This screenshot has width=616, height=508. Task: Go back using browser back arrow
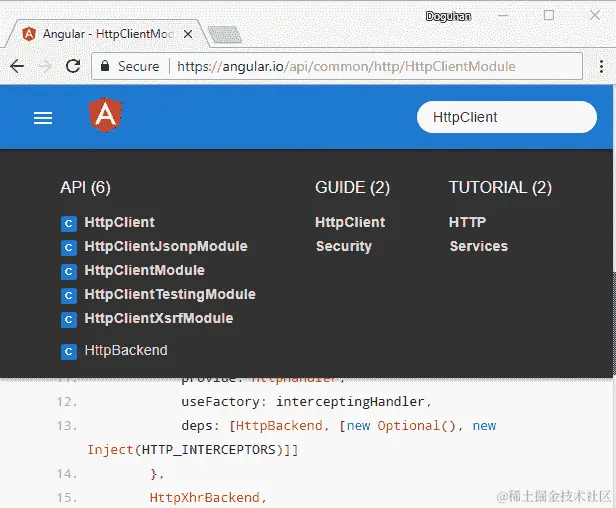point(17,66)
